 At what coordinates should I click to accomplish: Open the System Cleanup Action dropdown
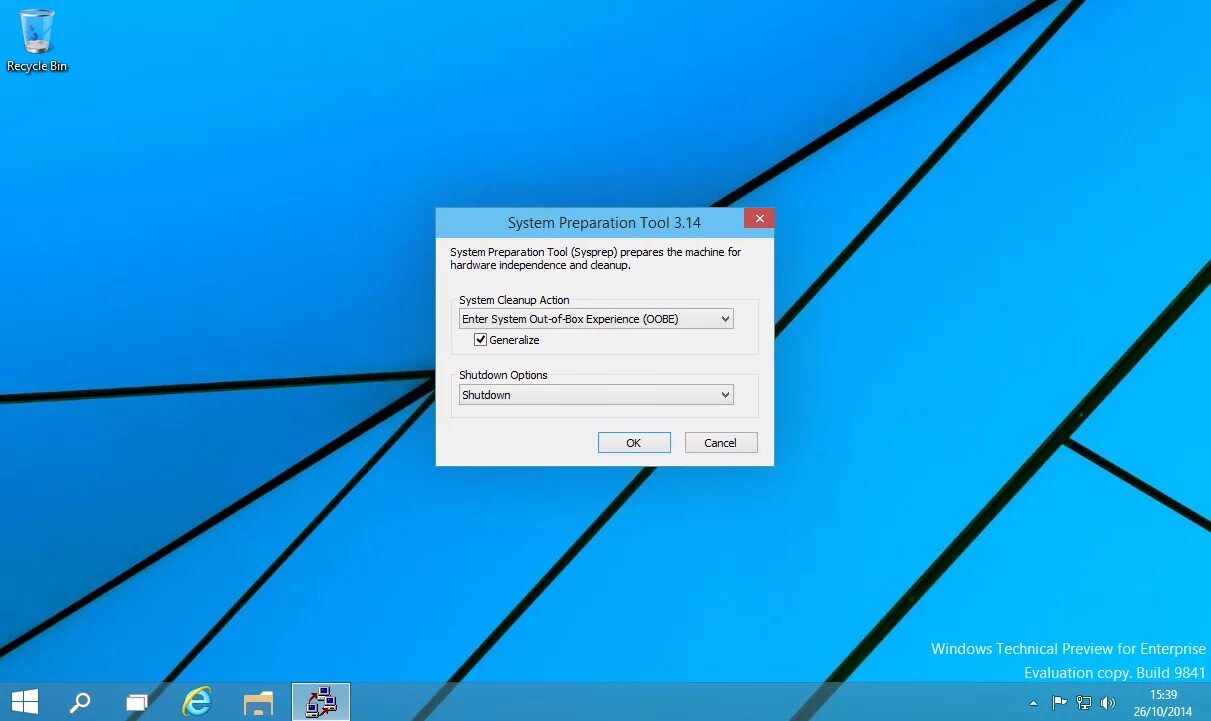click(596, 319)
